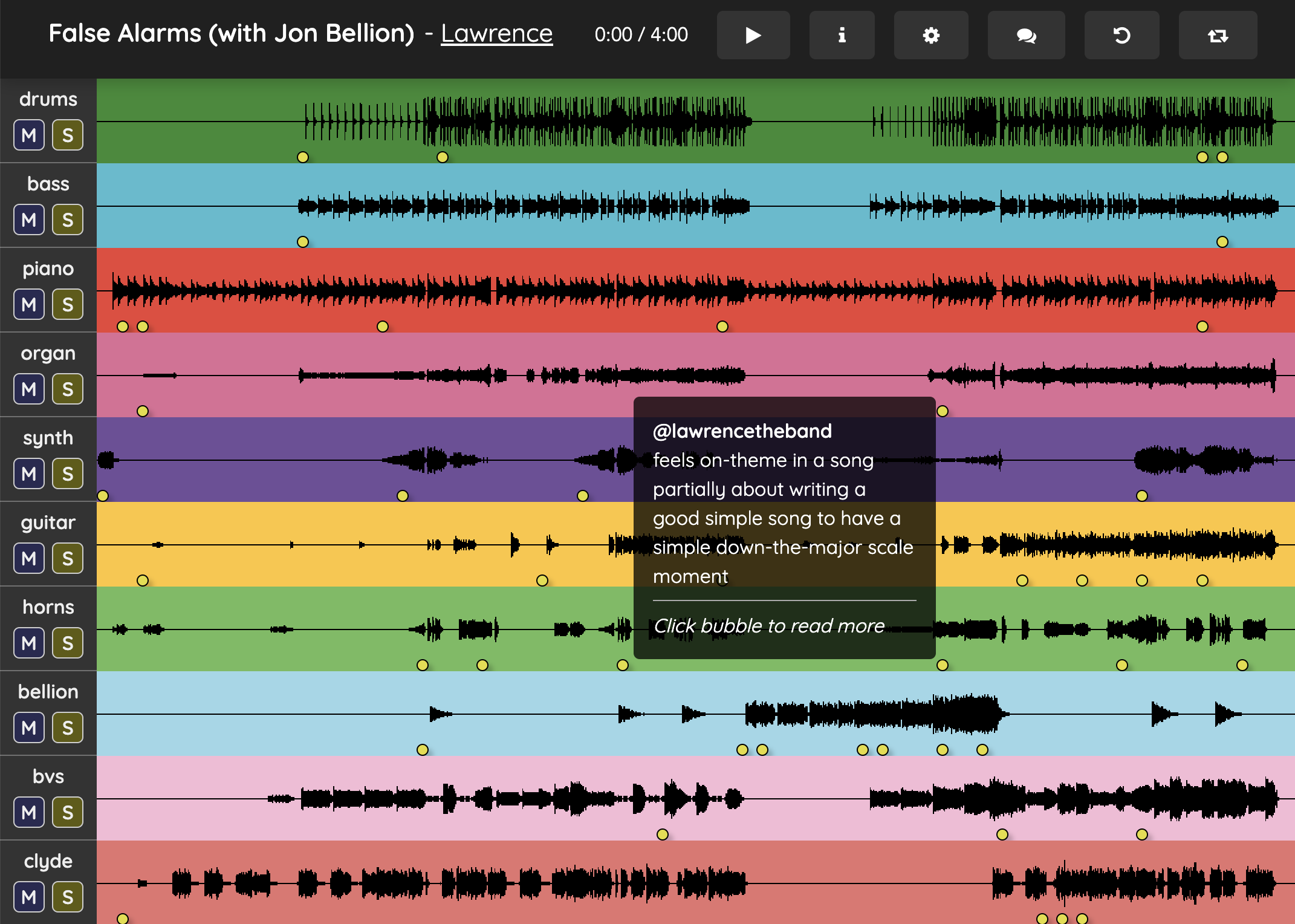Open the Lawrence artist link
The width and height of the screenshot is (1295, 924).
[x=496, y=33]
